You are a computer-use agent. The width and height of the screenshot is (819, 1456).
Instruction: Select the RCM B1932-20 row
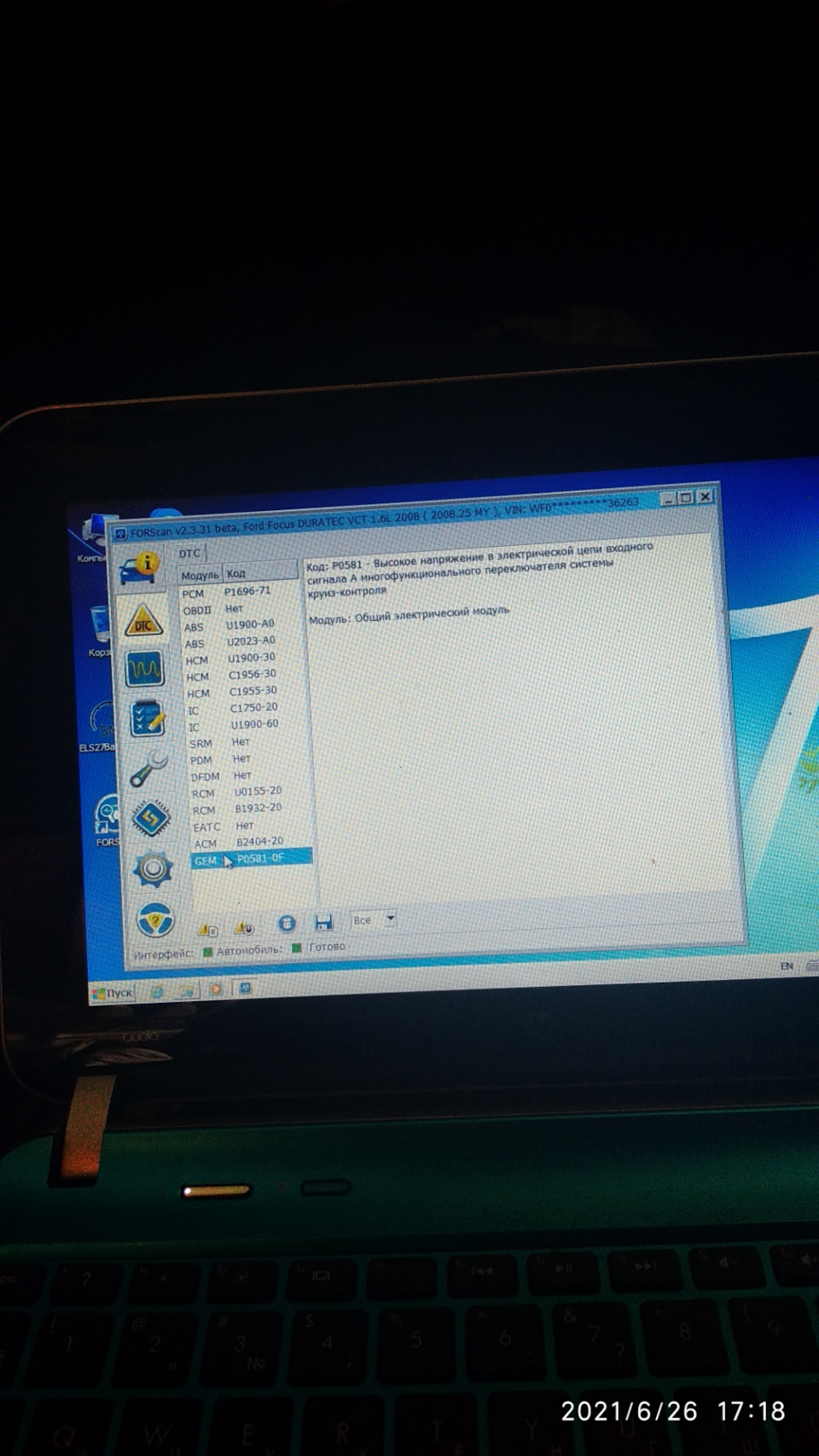[250, 809]
